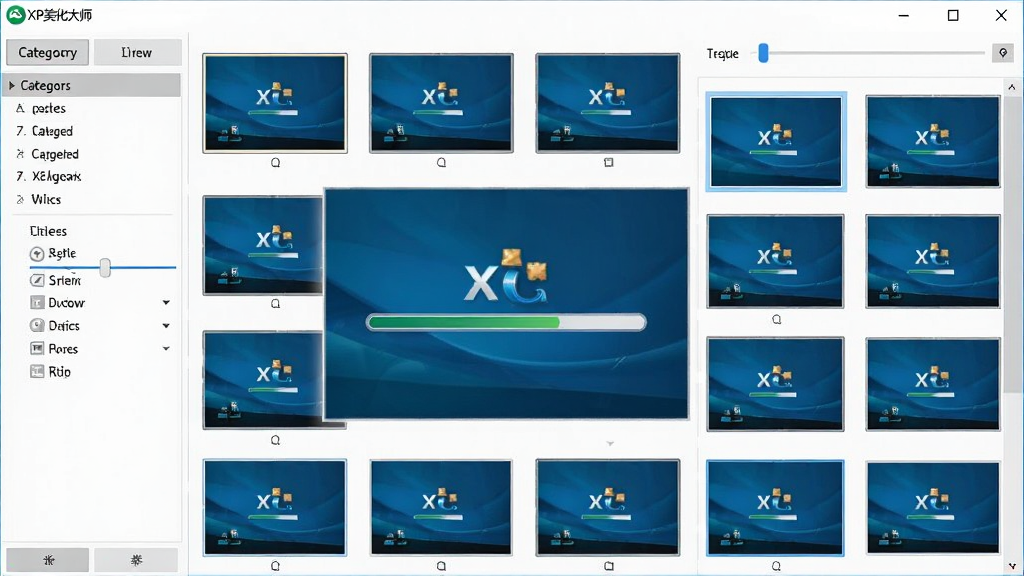Click the scrollbar down arrow in the right panel
Image resolution: width=1024 pixels, height=576 pixels.
coord(1012,566)
